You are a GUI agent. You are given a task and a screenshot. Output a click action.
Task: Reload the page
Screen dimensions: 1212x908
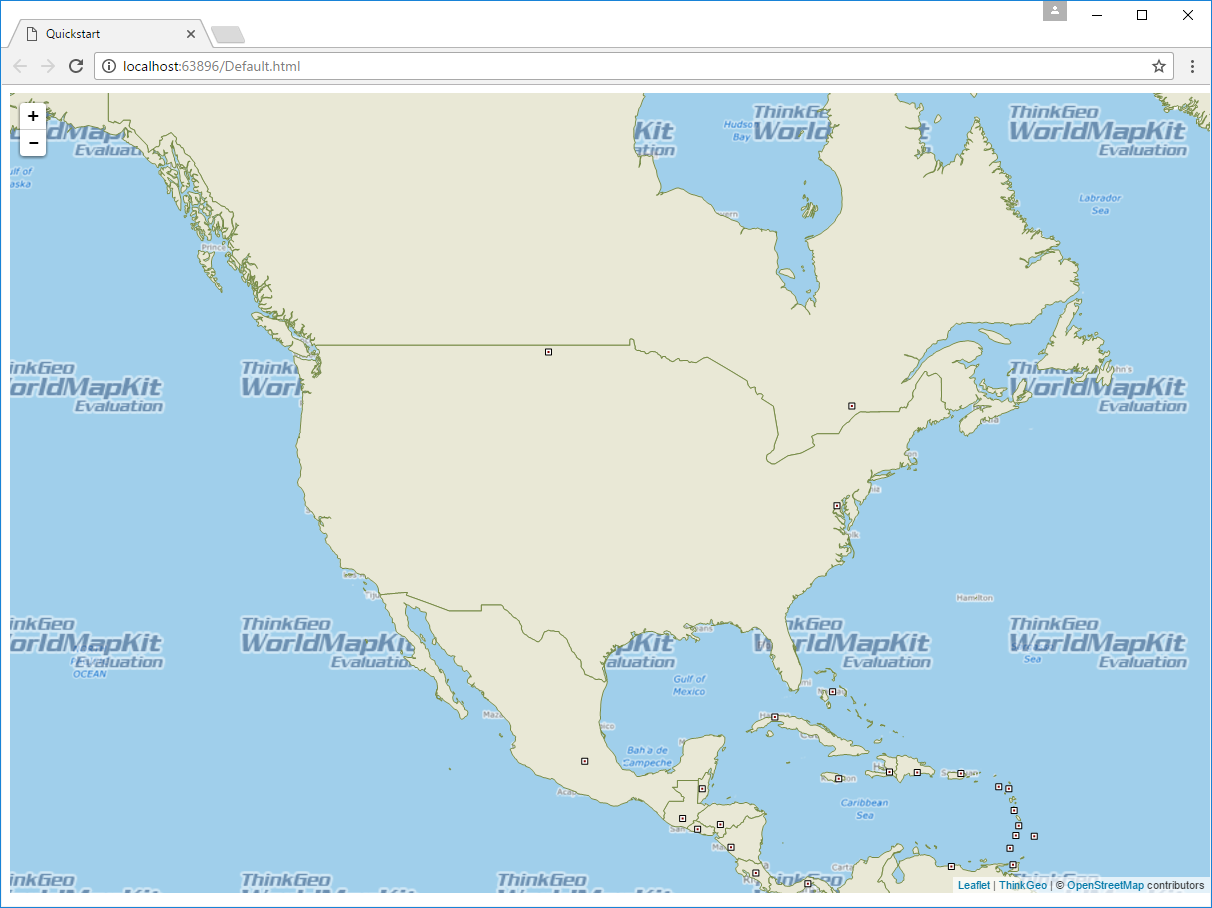click(75, 67)
